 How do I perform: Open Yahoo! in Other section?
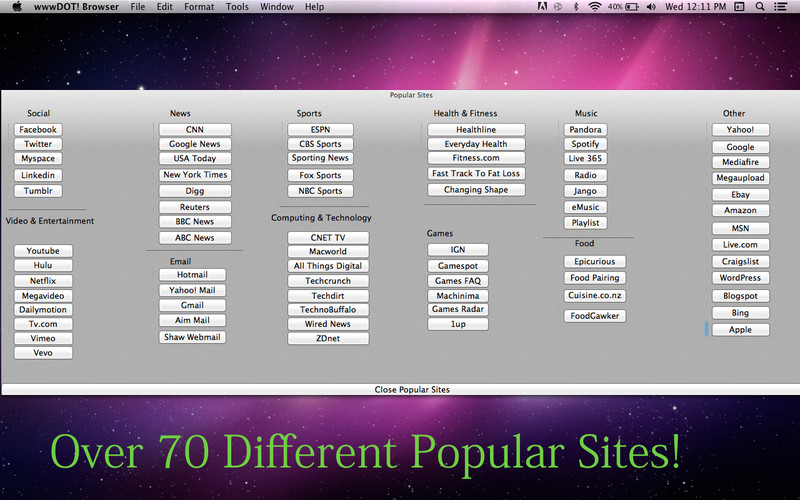(740, 130)
